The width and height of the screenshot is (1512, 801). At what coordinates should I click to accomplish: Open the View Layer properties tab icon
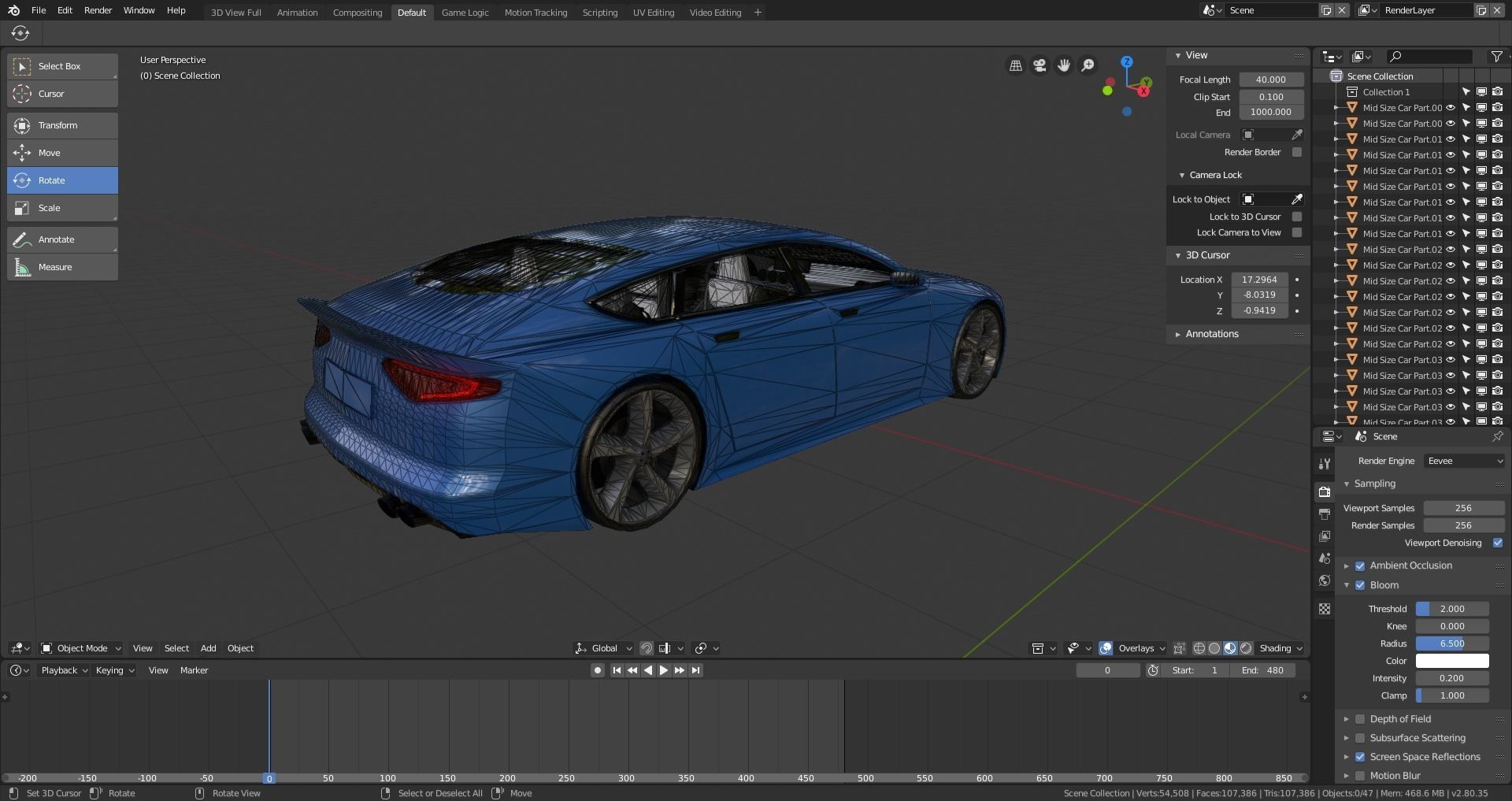click(1325, 536)
